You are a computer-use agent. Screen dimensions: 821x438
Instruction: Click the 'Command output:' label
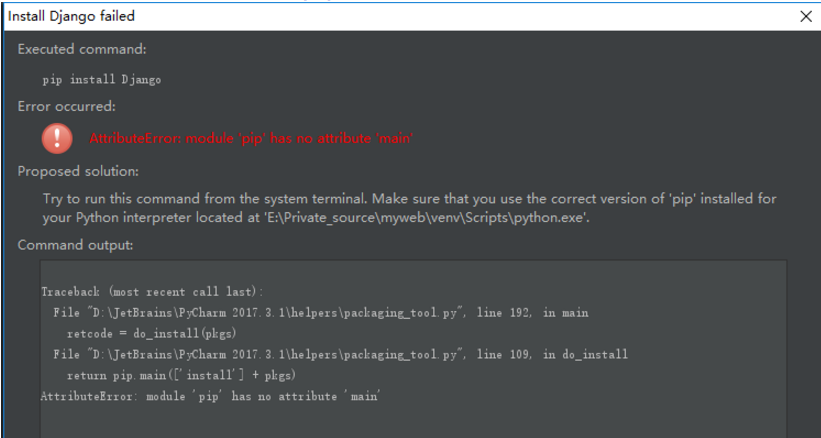click(75, 245)
